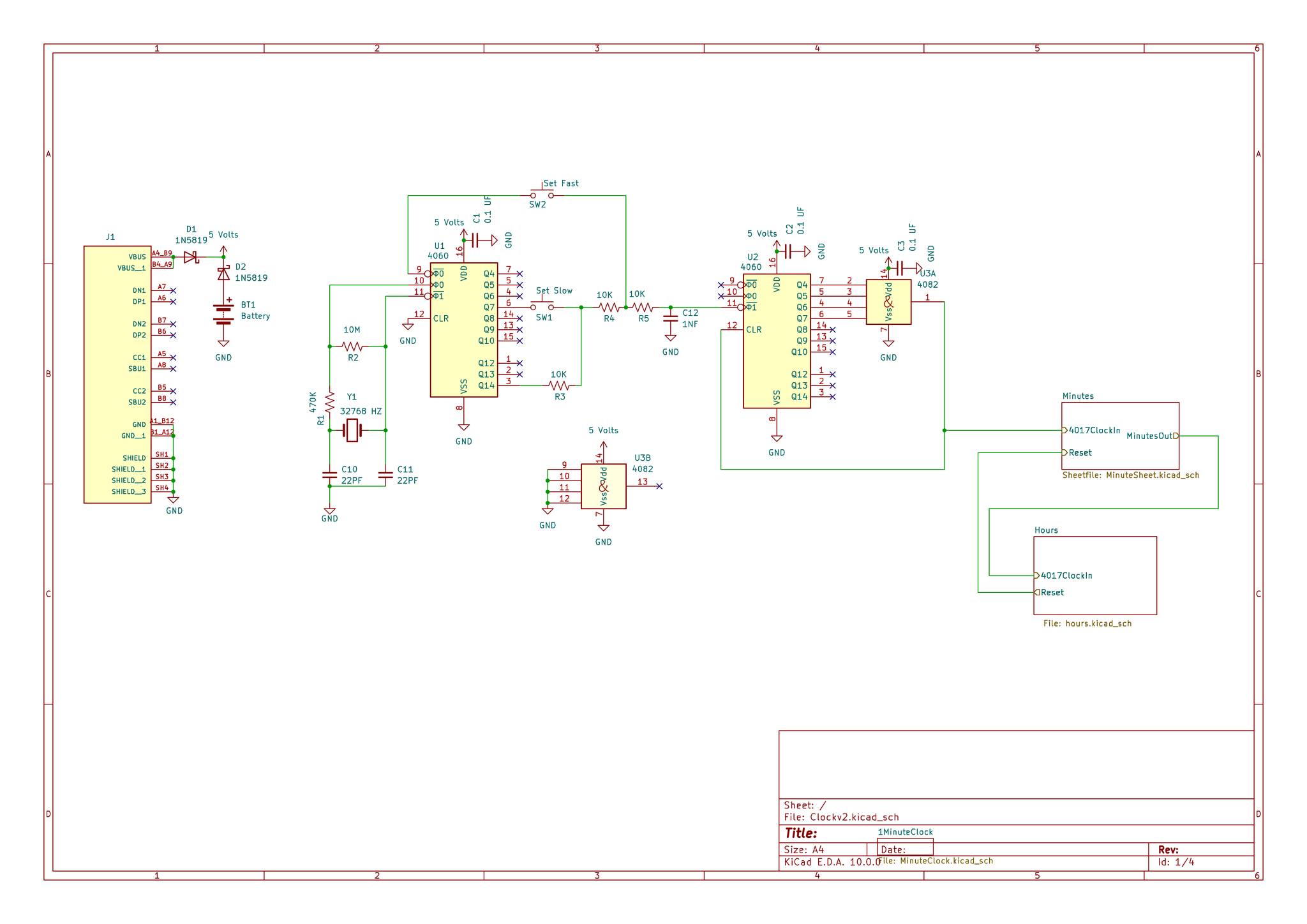Click the SHIELD__3 pin label on J1
Viewport: 1307px width, 924px height.
pyautogui.click(x=129, y=491)
